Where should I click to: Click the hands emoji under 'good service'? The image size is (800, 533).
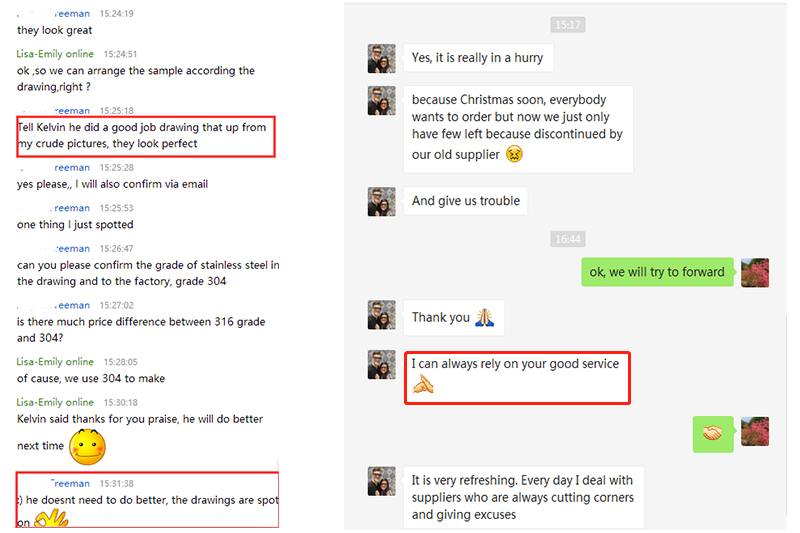point(423,384)
